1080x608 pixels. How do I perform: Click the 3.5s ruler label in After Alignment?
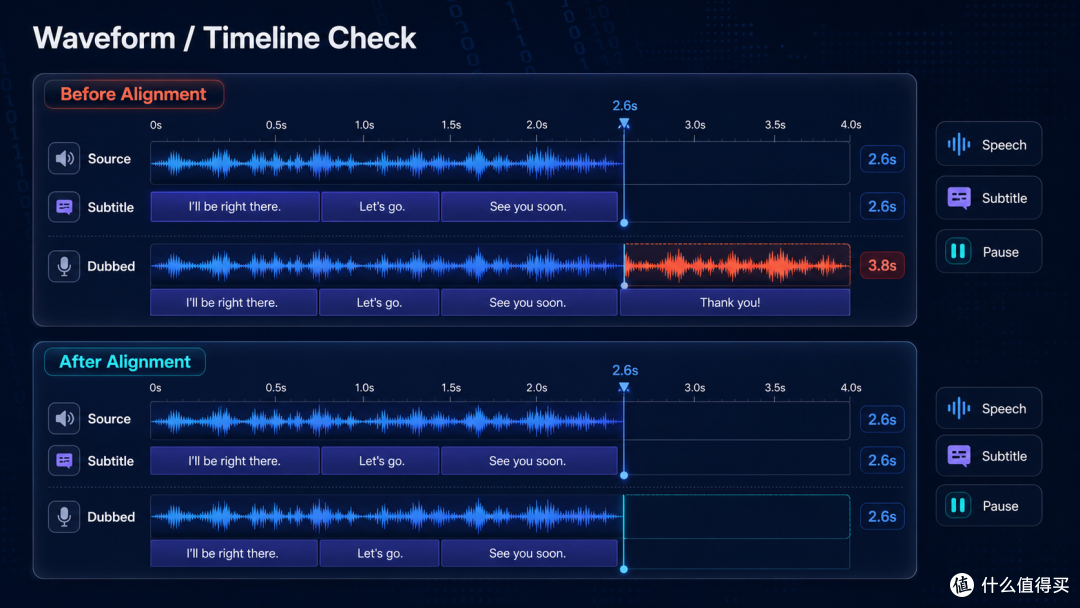pos(775,388)
